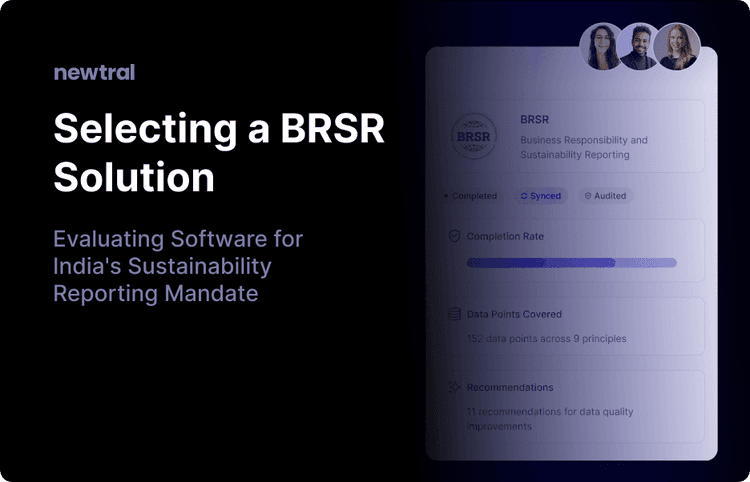750x482 pixels.
Task: Click the bearded man avatar
Action: 639,47
